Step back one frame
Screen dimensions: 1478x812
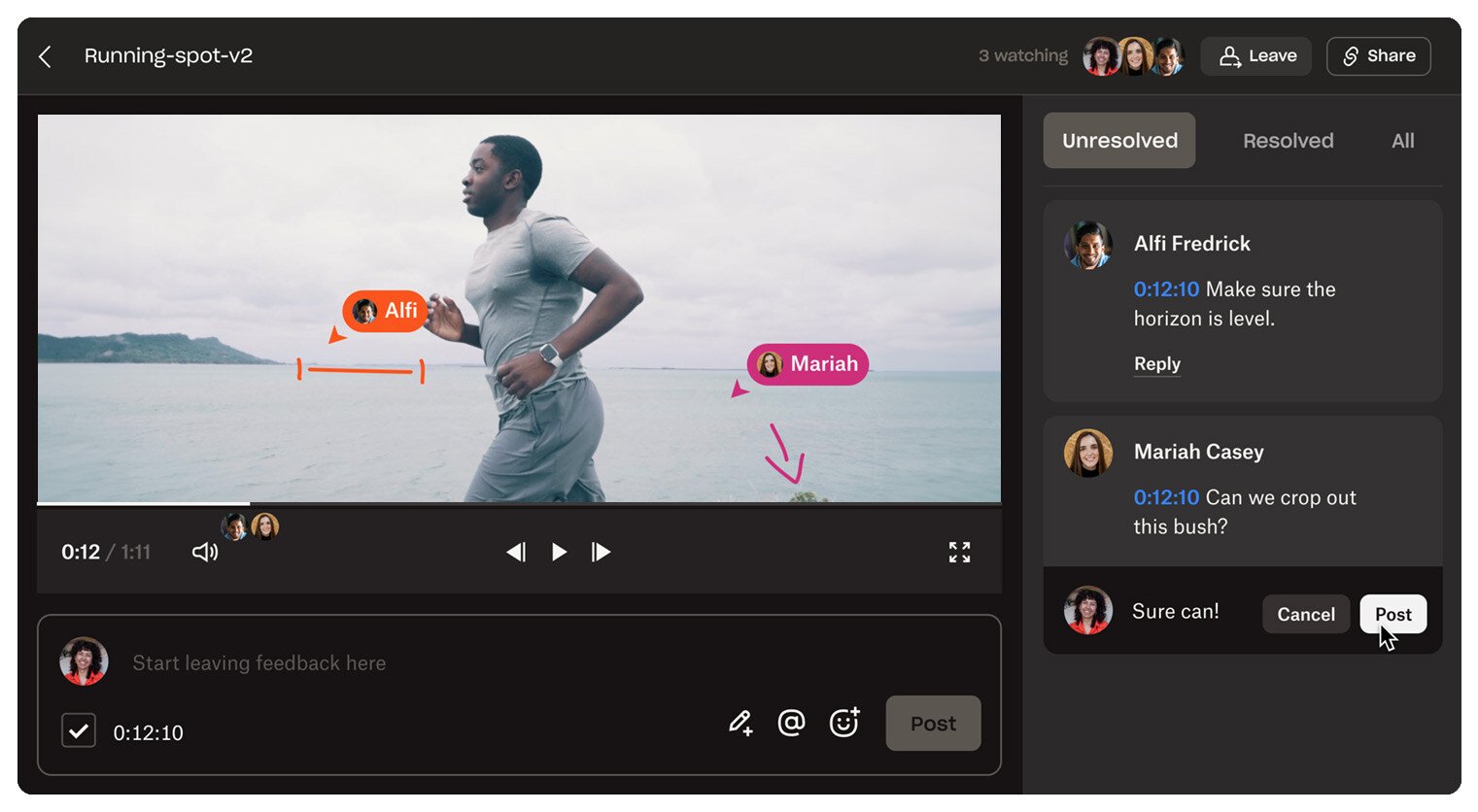(x=516, y=553)
